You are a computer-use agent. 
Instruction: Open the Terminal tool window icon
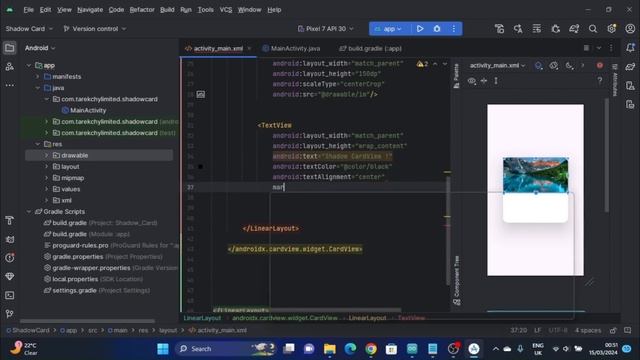(9, 295)
